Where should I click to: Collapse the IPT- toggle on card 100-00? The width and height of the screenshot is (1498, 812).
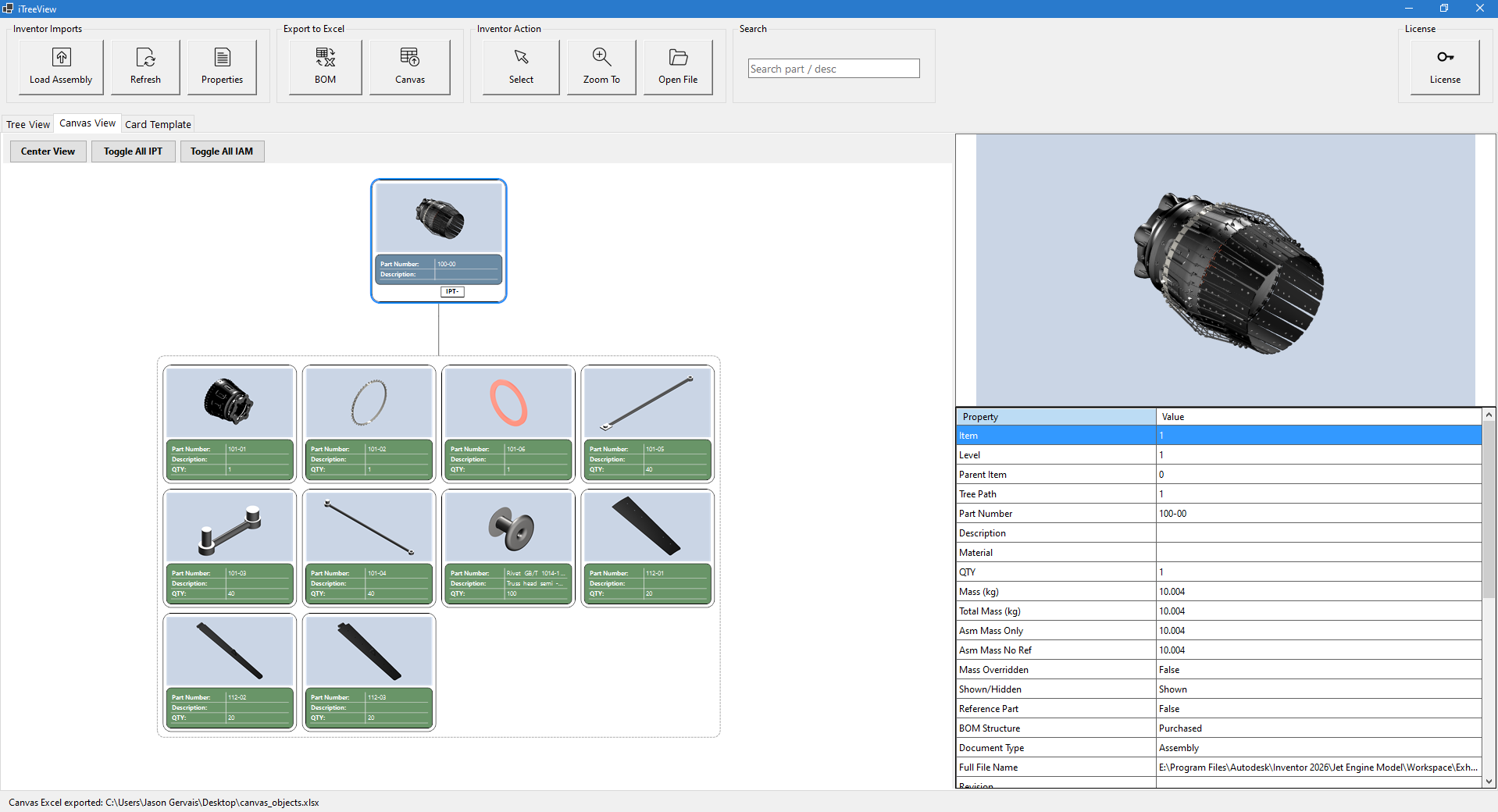[x=452, y=291]
